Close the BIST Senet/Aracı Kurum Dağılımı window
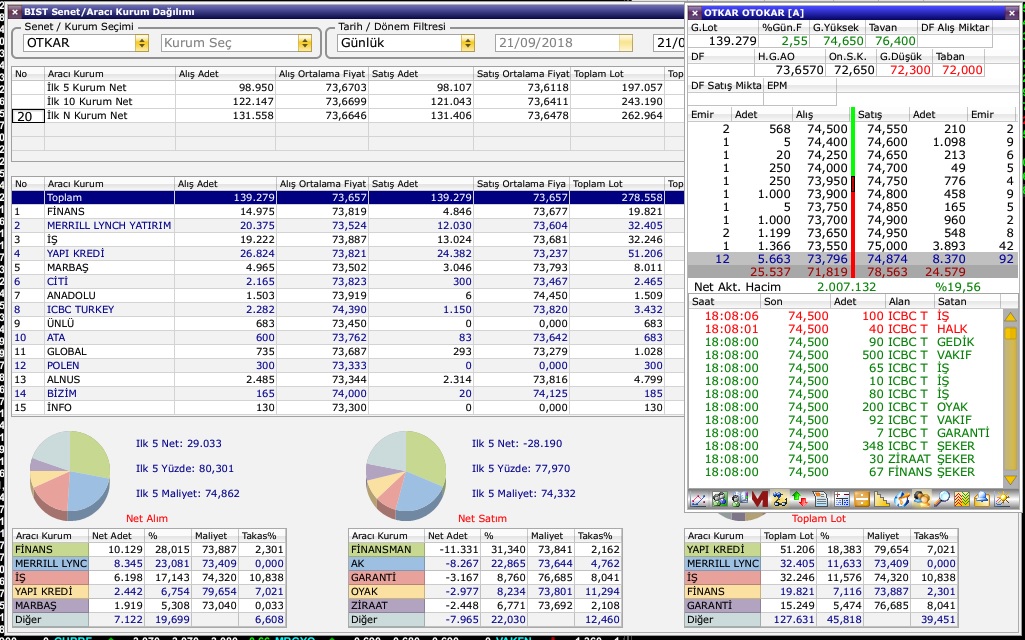 click(x=15, y=12)
